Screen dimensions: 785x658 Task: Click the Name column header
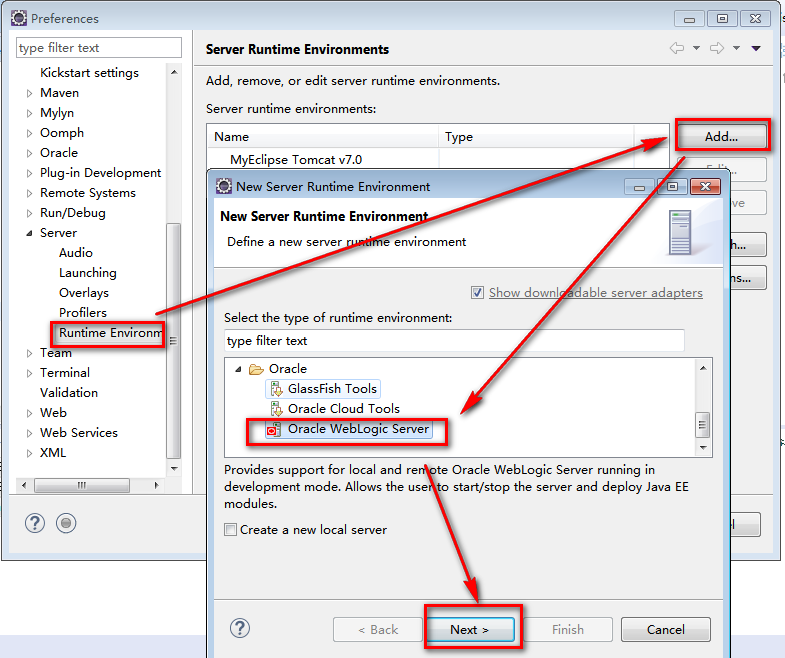coord(323,136)
